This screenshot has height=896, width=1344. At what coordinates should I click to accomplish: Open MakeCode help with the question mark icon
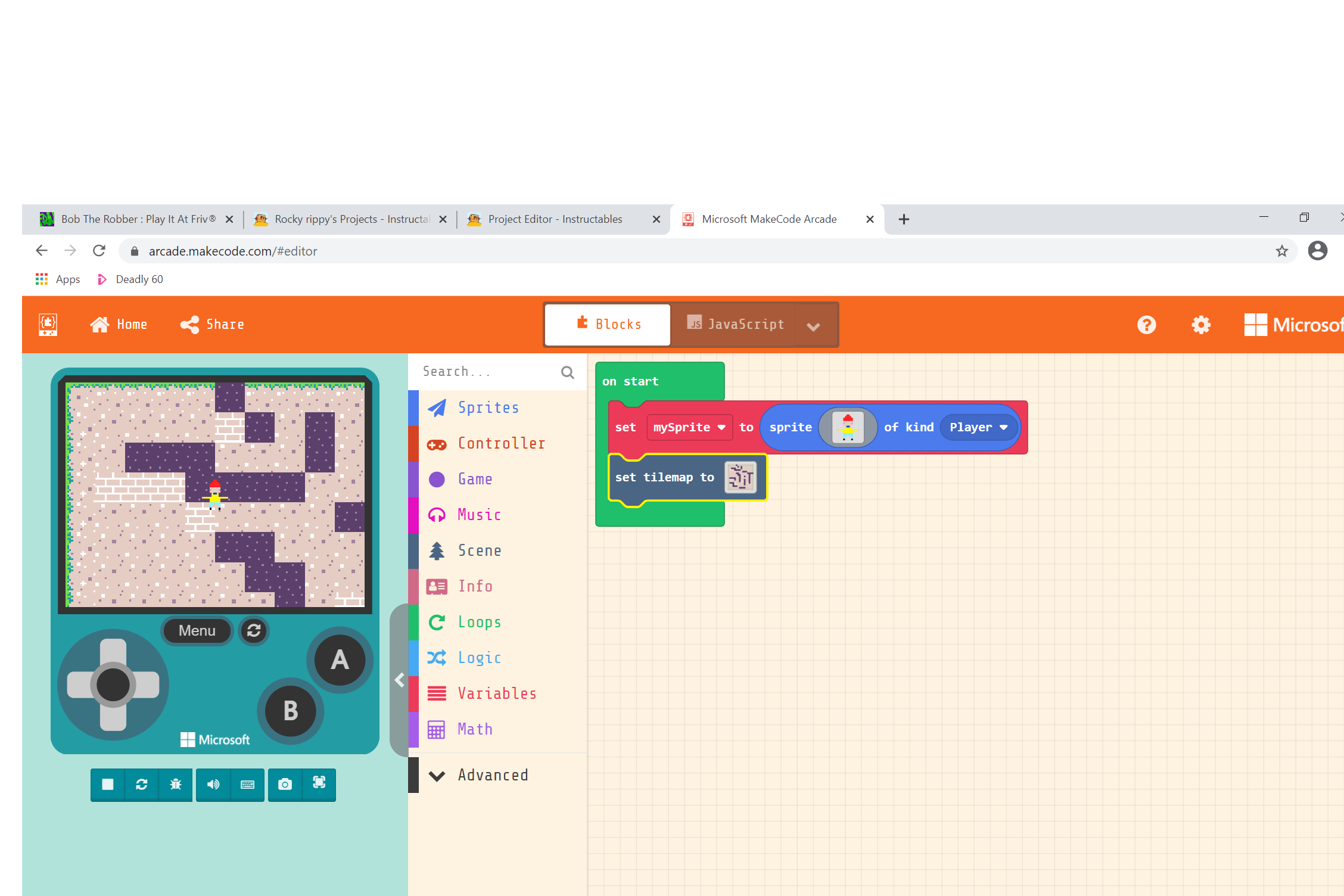tap(1146, 325)
